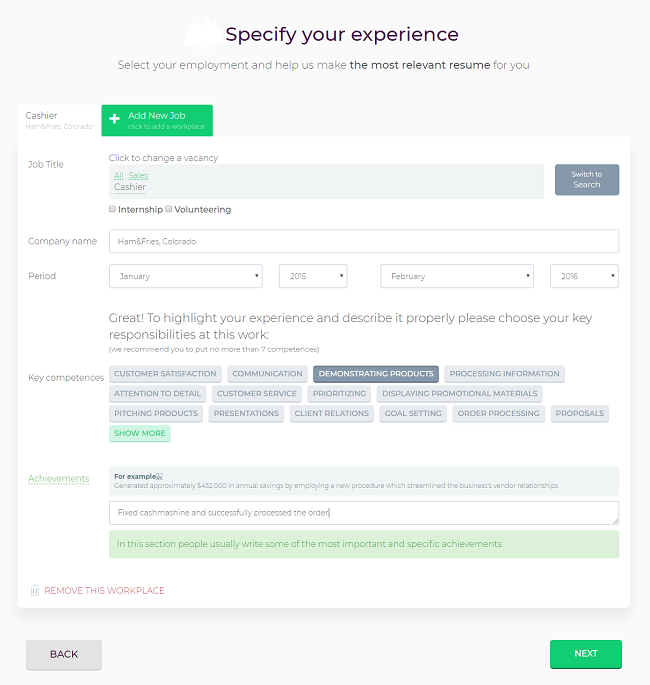The height and width of the screenshot is (685, 650).
Task: Select the Customer Service competence tag
Action: (257, 394)
